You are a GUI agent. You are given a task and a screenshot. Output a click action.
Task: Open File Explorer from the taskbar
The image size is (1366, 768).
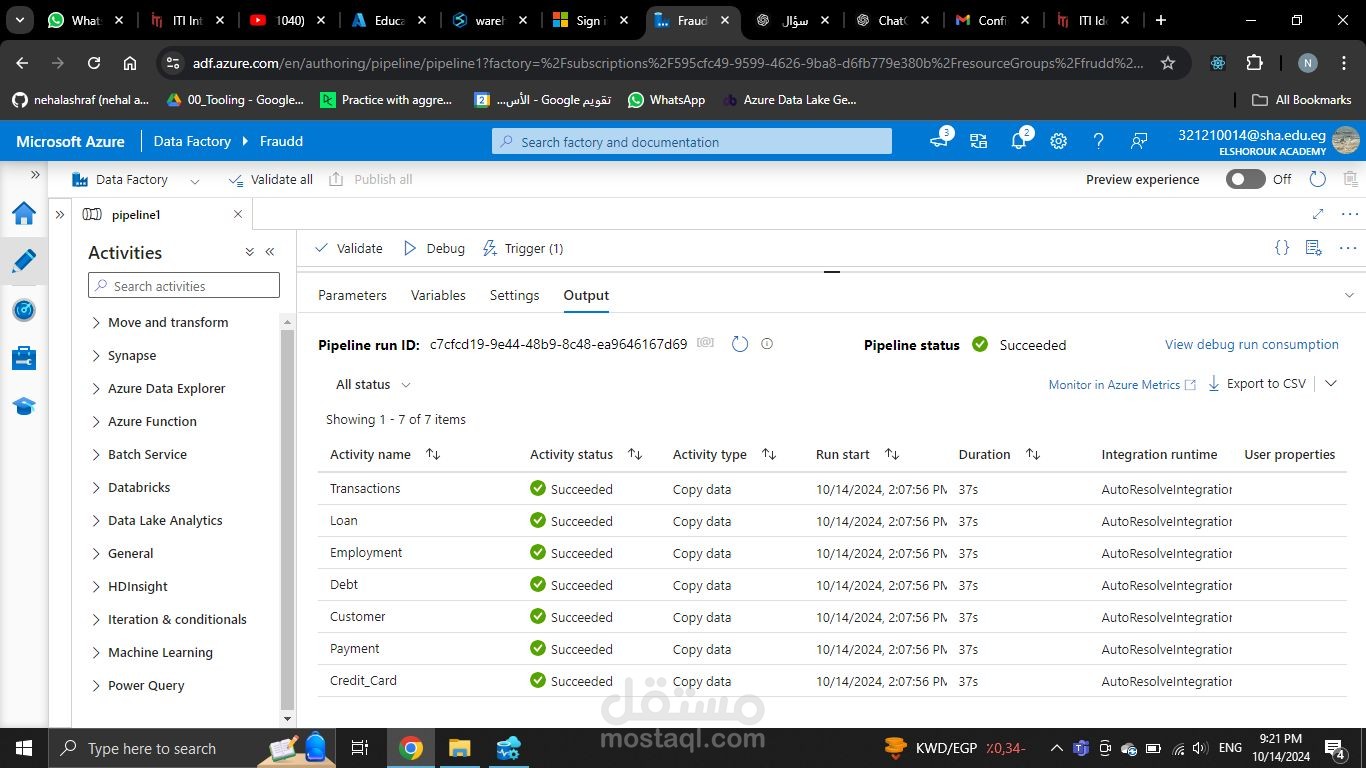tap(459, 748)
